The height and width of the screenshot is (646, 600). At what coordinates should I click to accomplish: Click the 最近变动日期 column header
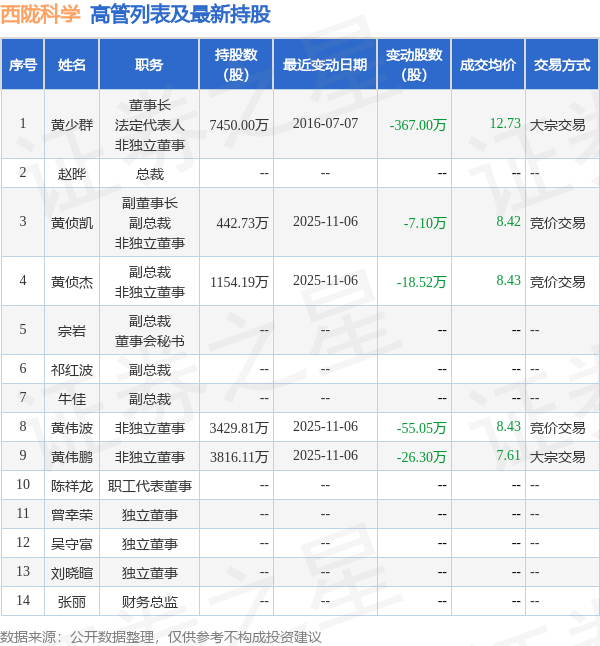point(325,65)
